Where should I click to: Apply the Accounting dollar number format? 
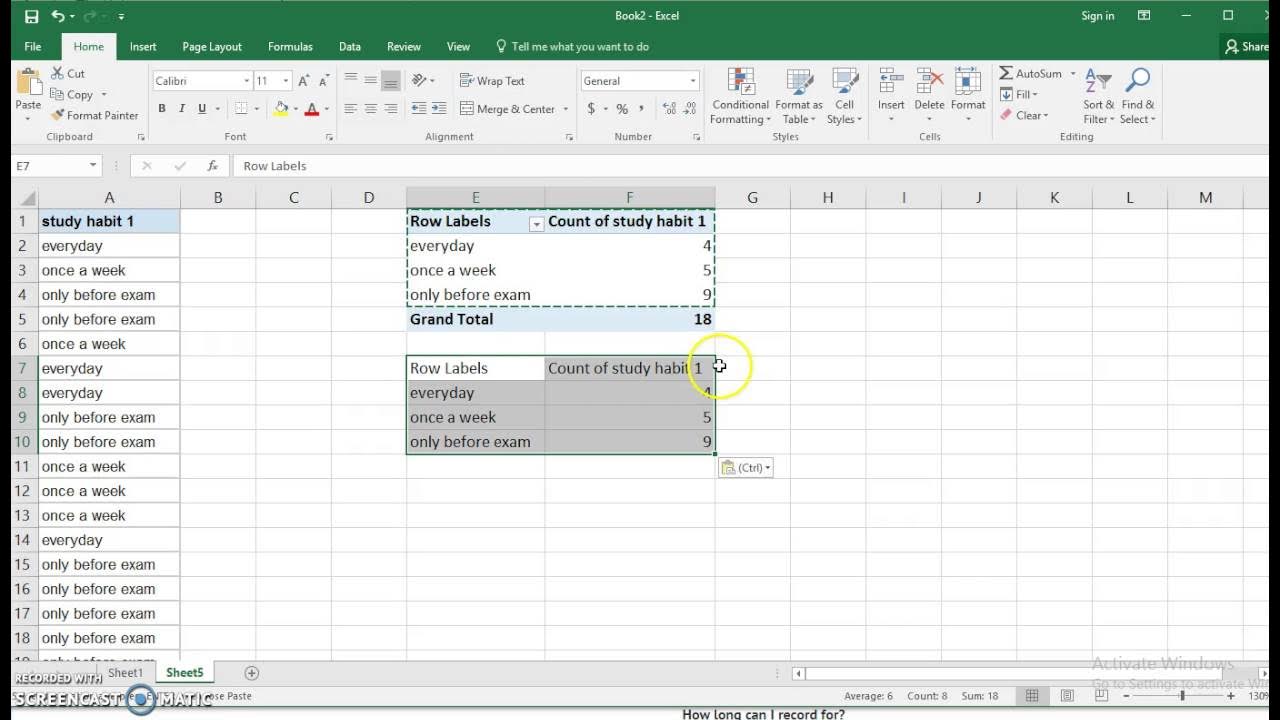point(591,109)
